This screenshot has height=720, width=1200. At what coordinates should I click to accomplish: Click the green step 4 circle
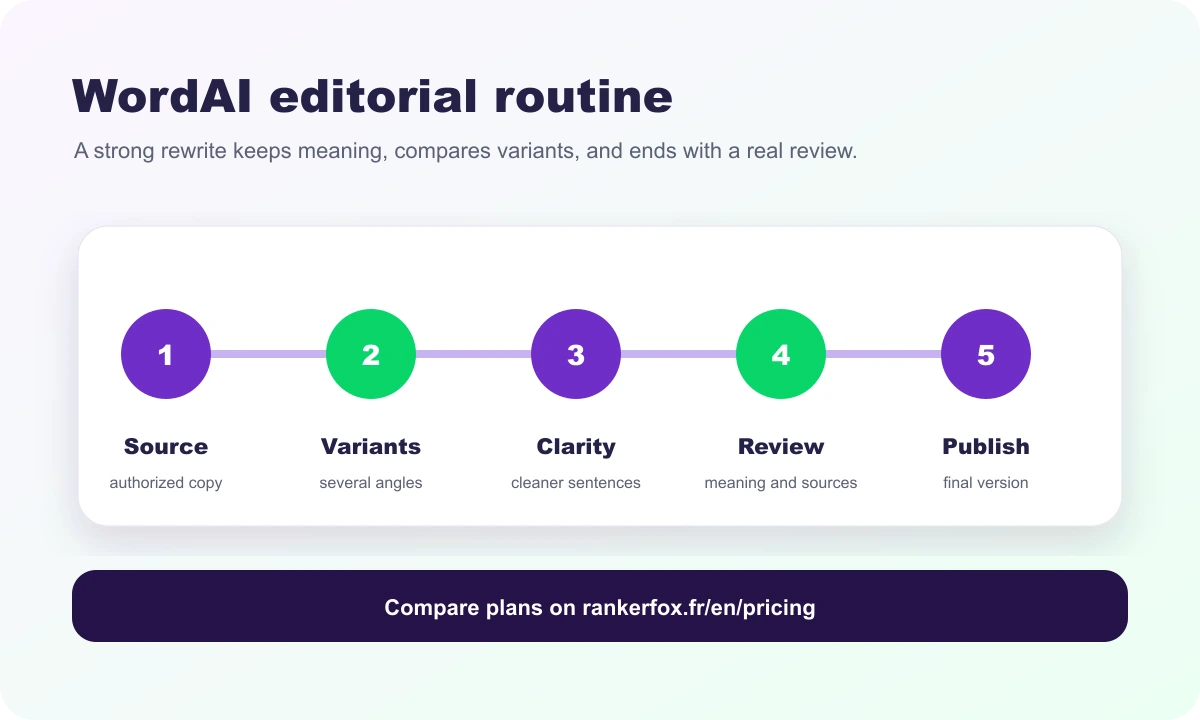781,354
